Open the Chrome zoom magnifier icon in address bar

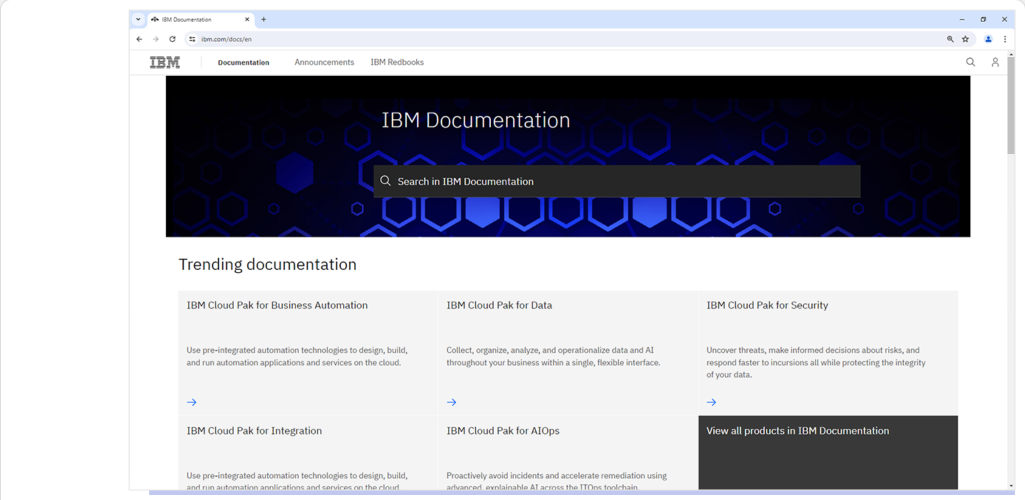(x=950, y=39)
